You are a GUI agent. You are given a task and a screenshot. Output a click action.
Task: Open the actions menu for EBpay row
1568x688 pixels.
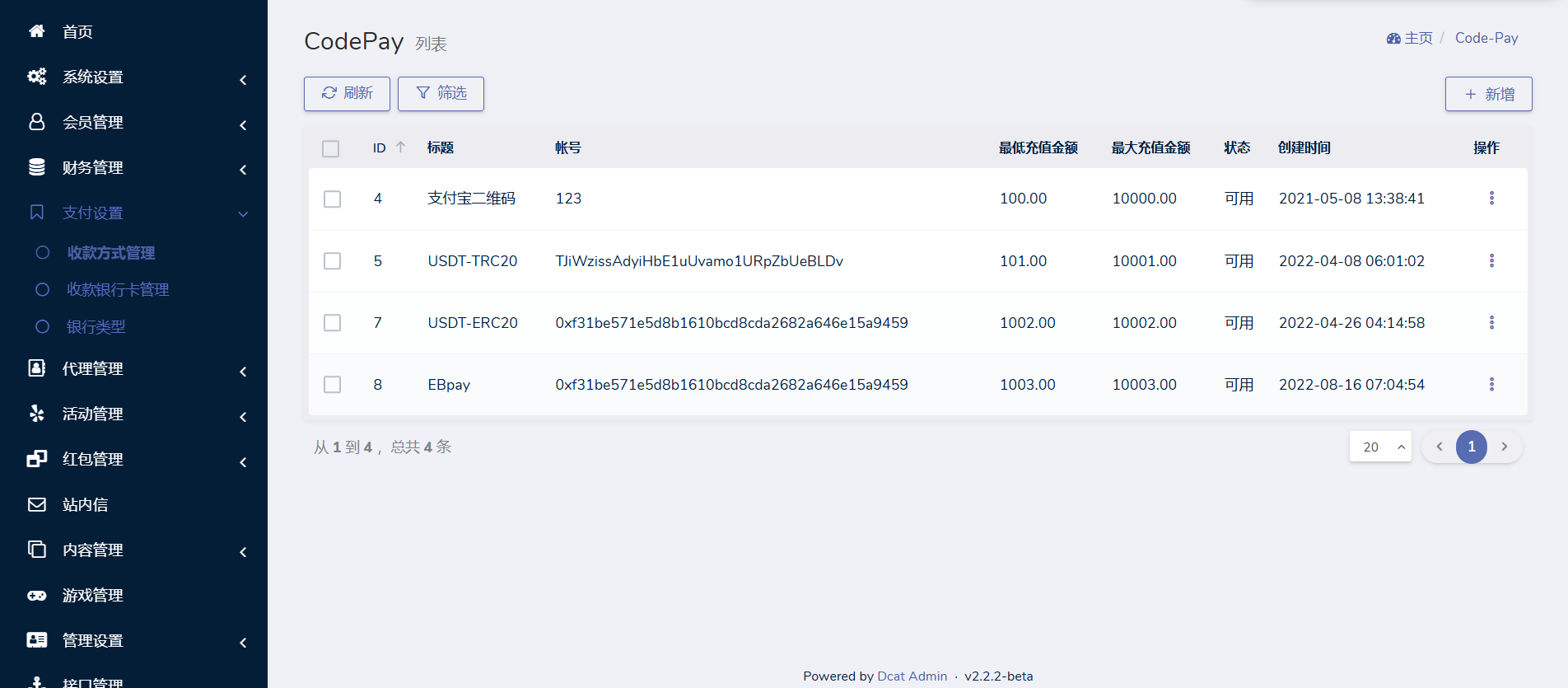point(1491,385)
